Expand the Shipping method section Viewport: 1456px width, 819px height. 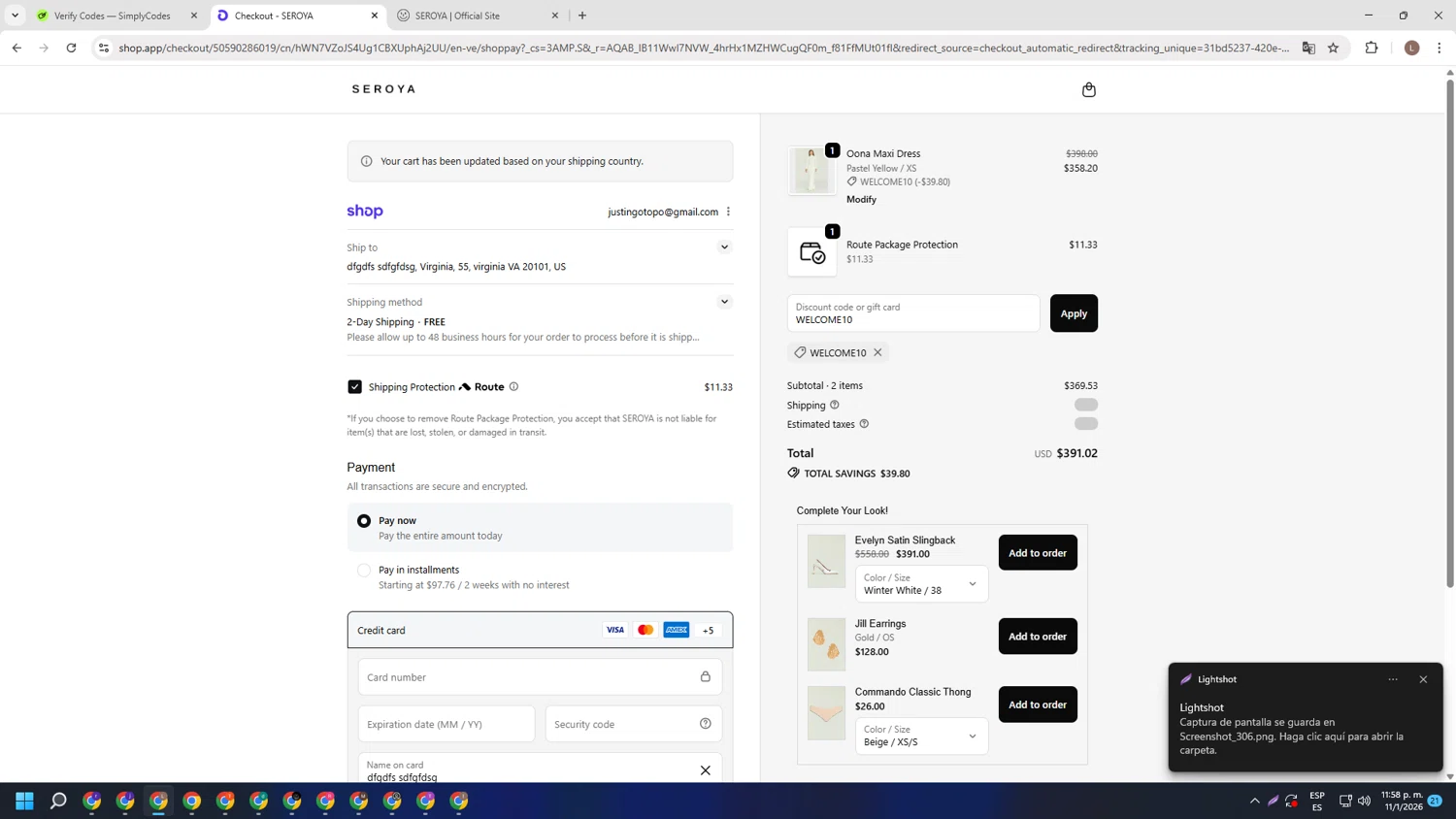pyautogui.click(x=724, y=302)
